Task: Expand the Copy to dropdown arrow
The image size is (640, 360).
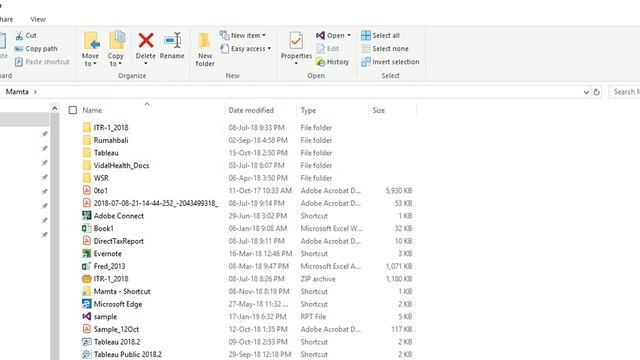Action: coord(120,64)
